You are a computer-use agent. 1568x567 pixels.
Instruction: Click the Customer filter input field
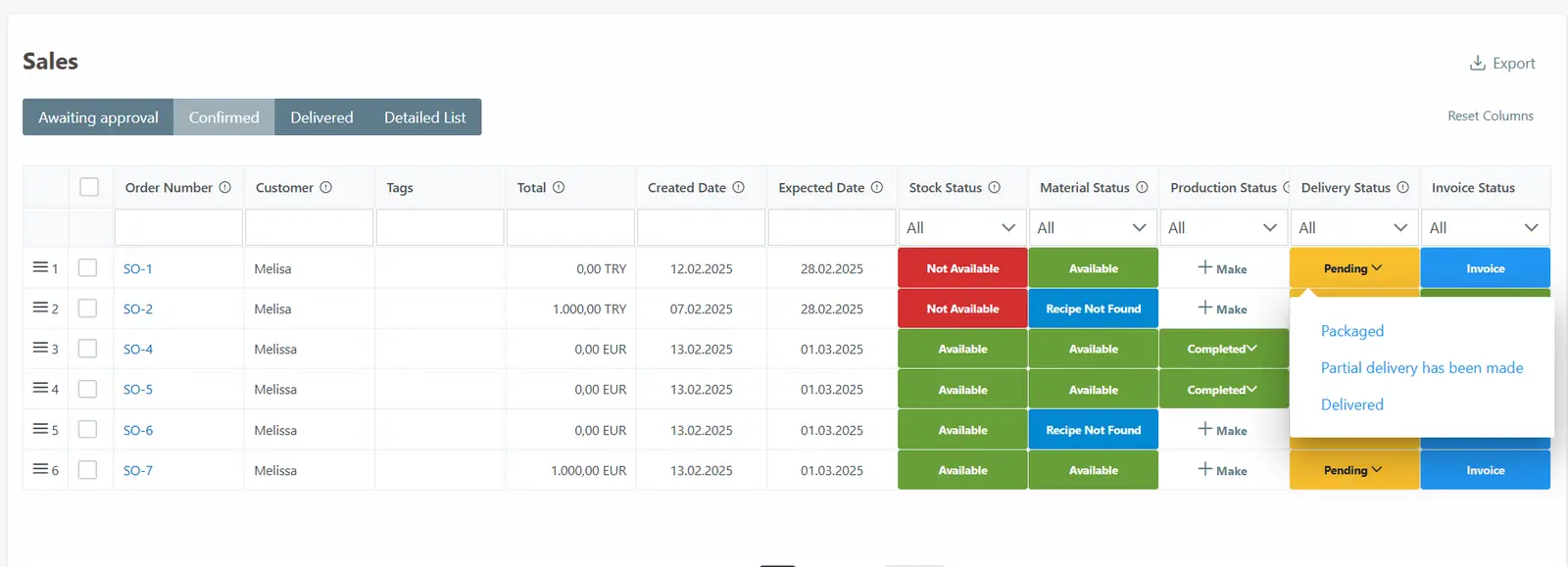pyautogui.click(x=309, y=227)
